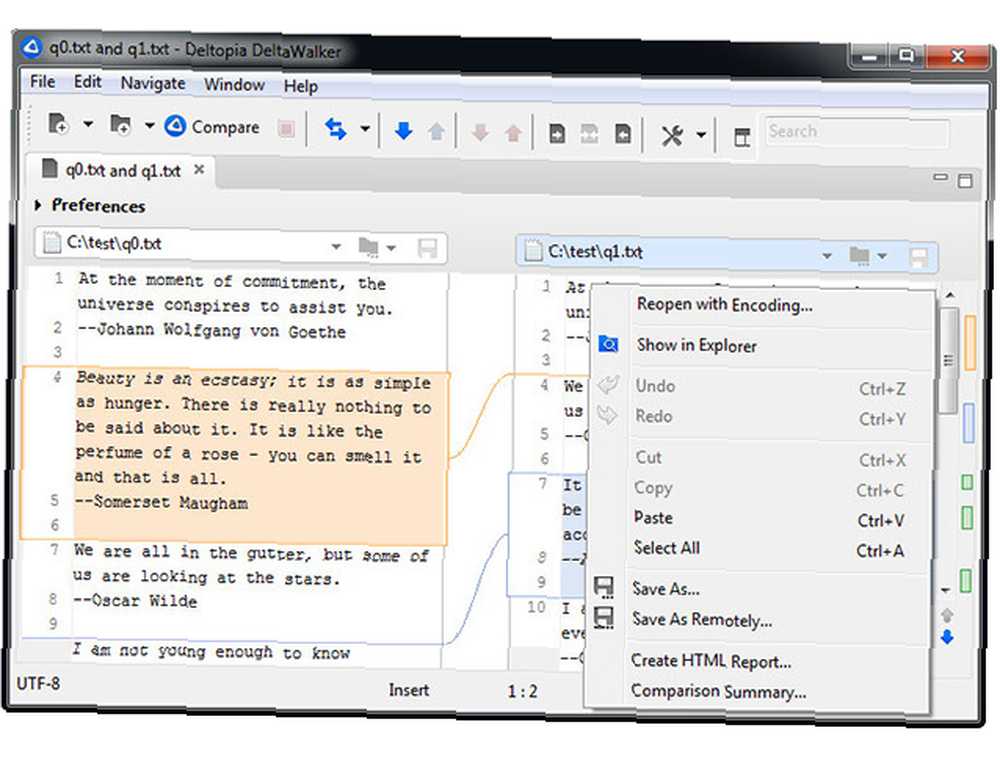Click the save icon for q0.txt
The height and width of the screenshot is (758, 1000).
427,248
